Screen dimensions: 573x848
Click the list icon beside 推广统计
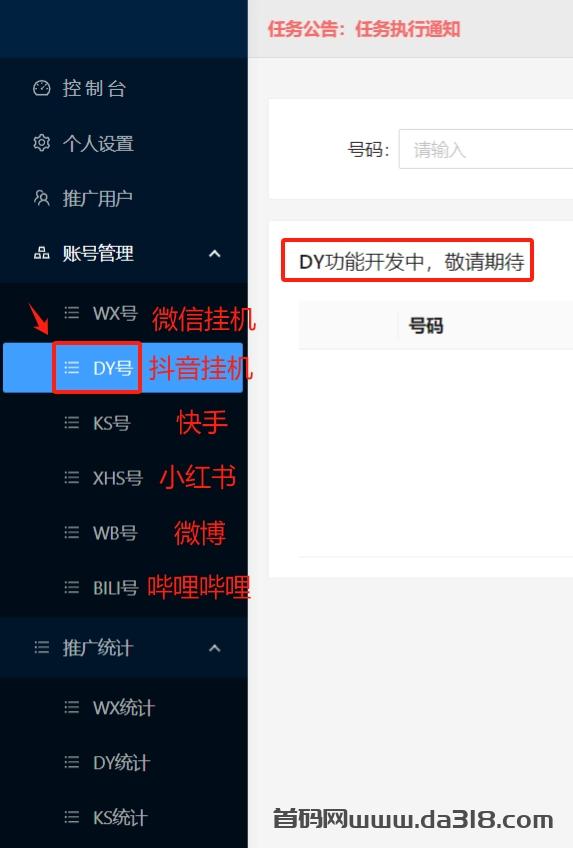42,647
